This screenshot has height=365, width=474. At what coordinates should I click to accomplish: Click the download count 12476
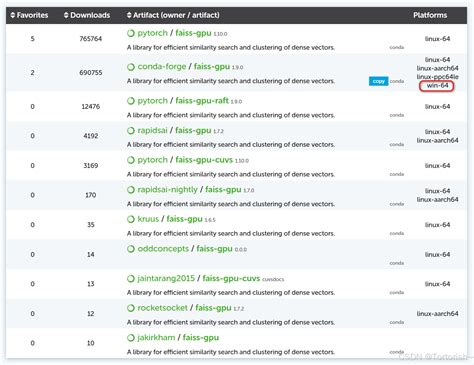click(x=90, y=107)
